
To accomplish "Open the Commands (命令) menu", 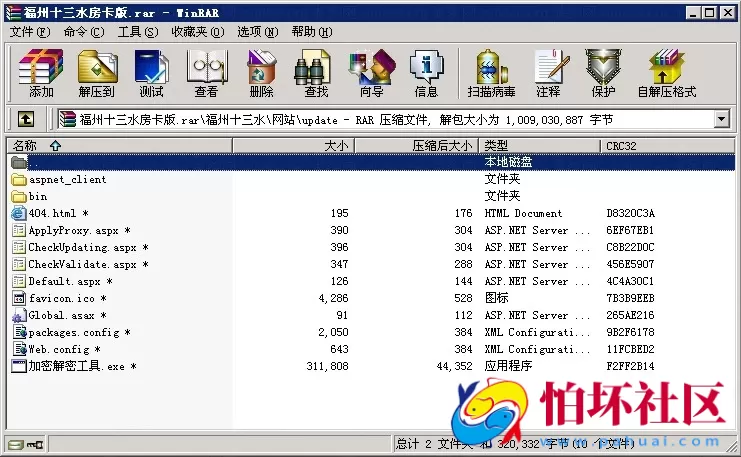I will click(84, 32).
